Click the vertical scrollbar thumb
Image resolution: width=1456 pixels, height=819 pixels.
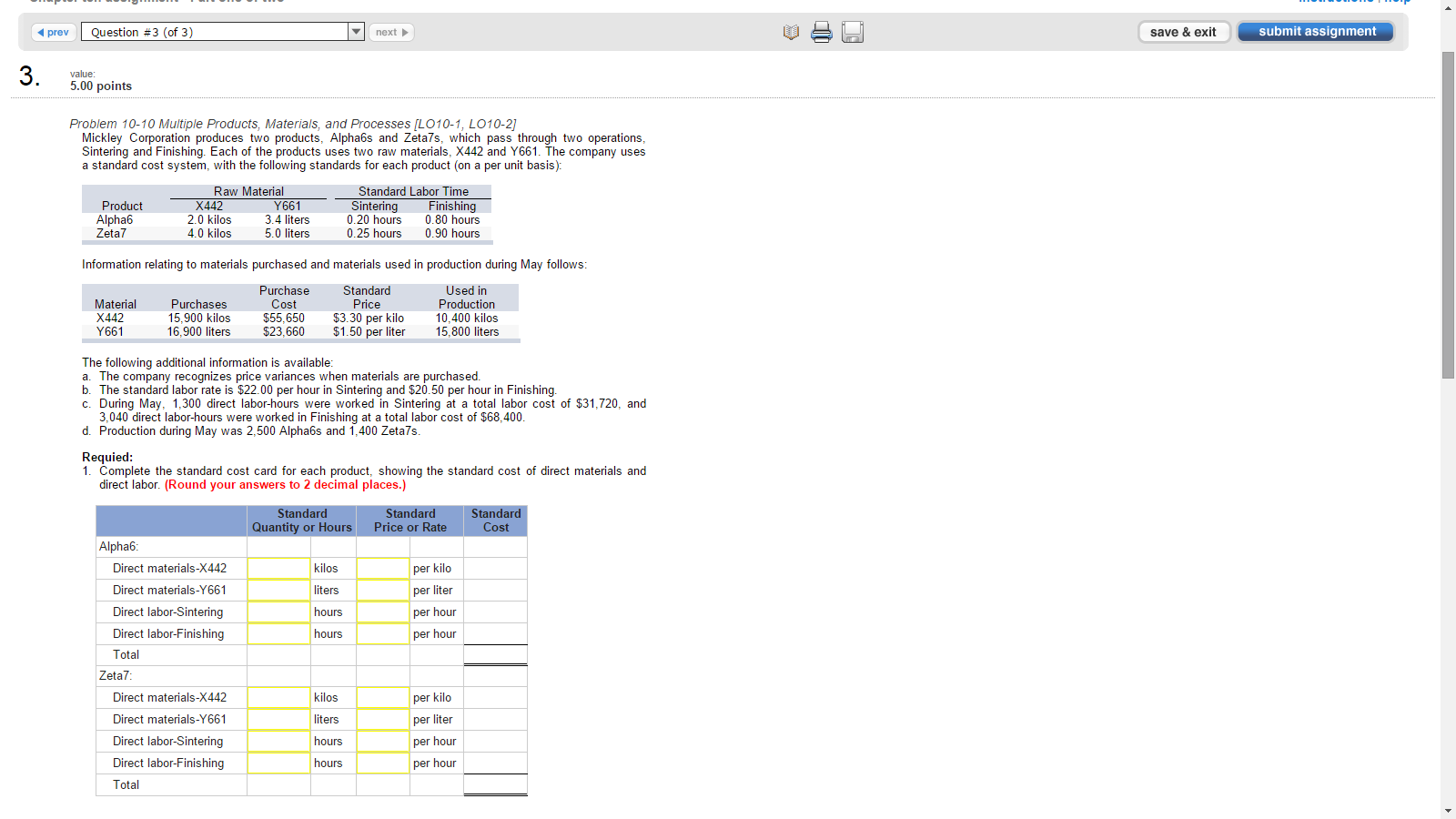click(1448, 215)
